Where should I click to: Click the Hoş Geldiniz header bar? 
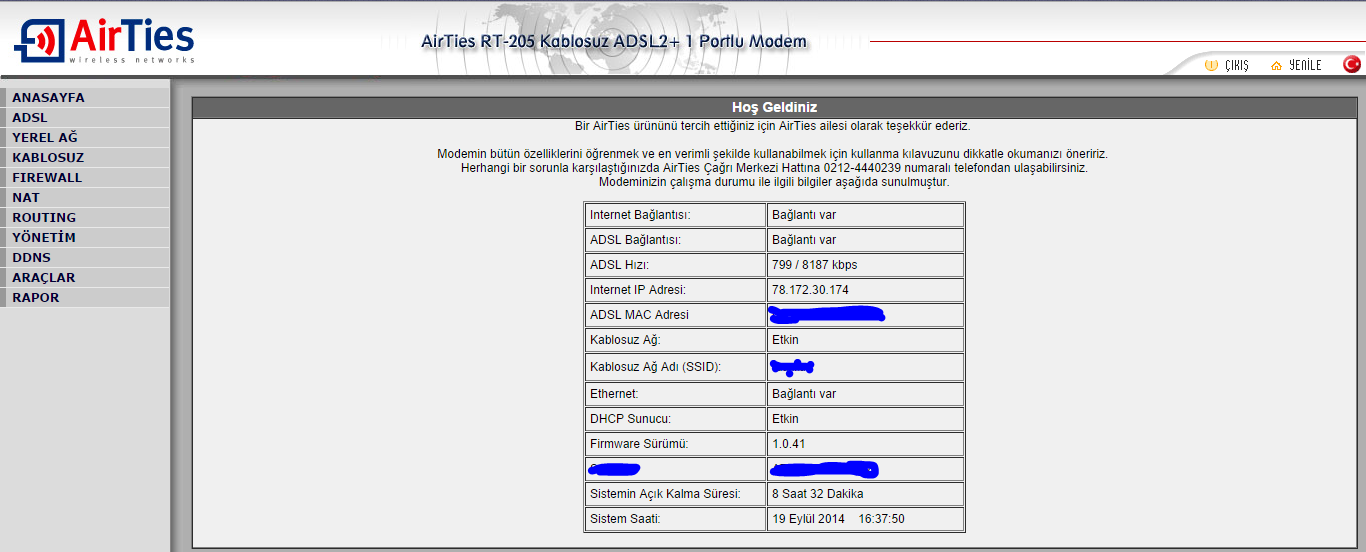point(775,107)
